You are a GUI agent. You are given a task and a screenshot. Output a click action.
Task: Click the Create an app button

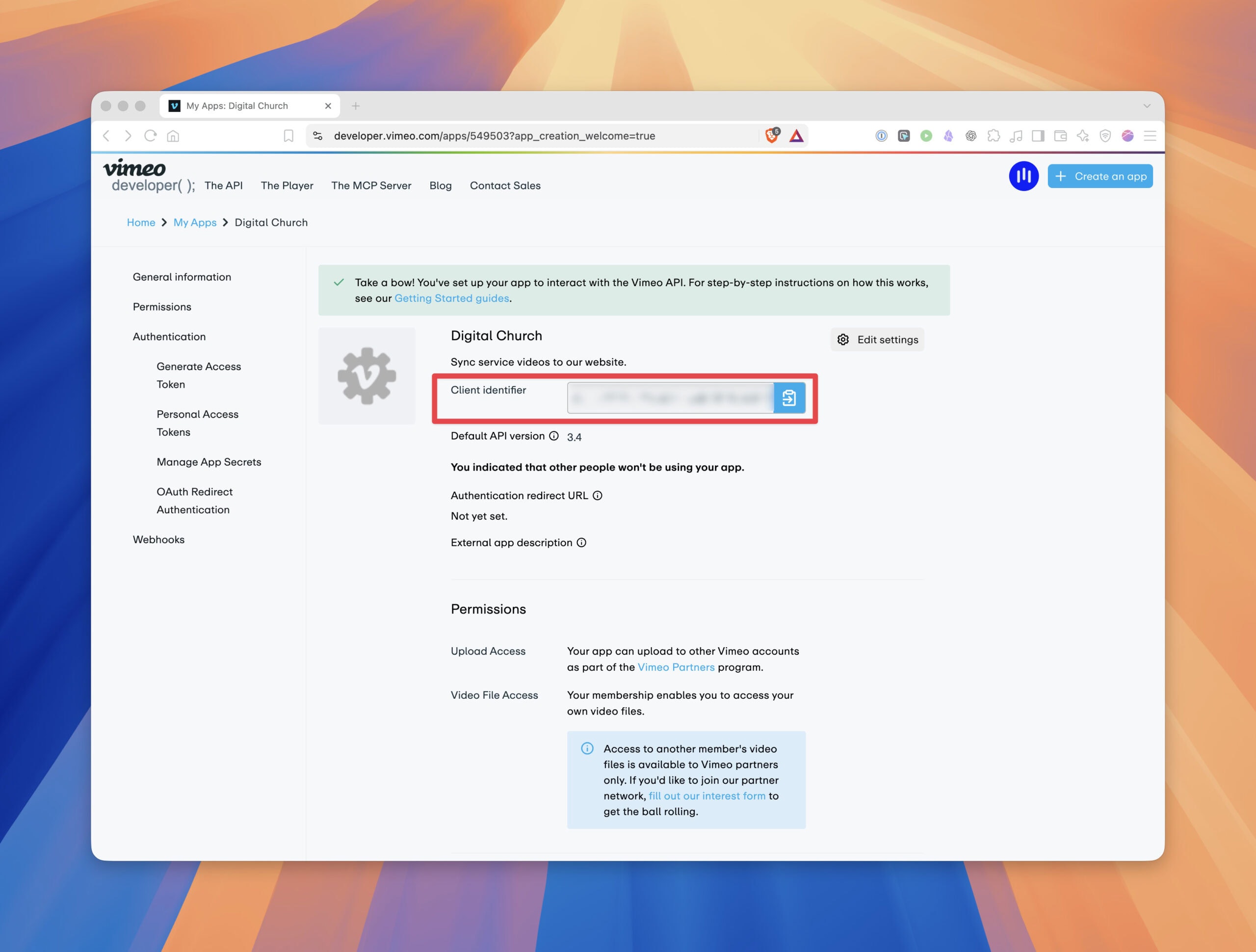pos(1100,176)
